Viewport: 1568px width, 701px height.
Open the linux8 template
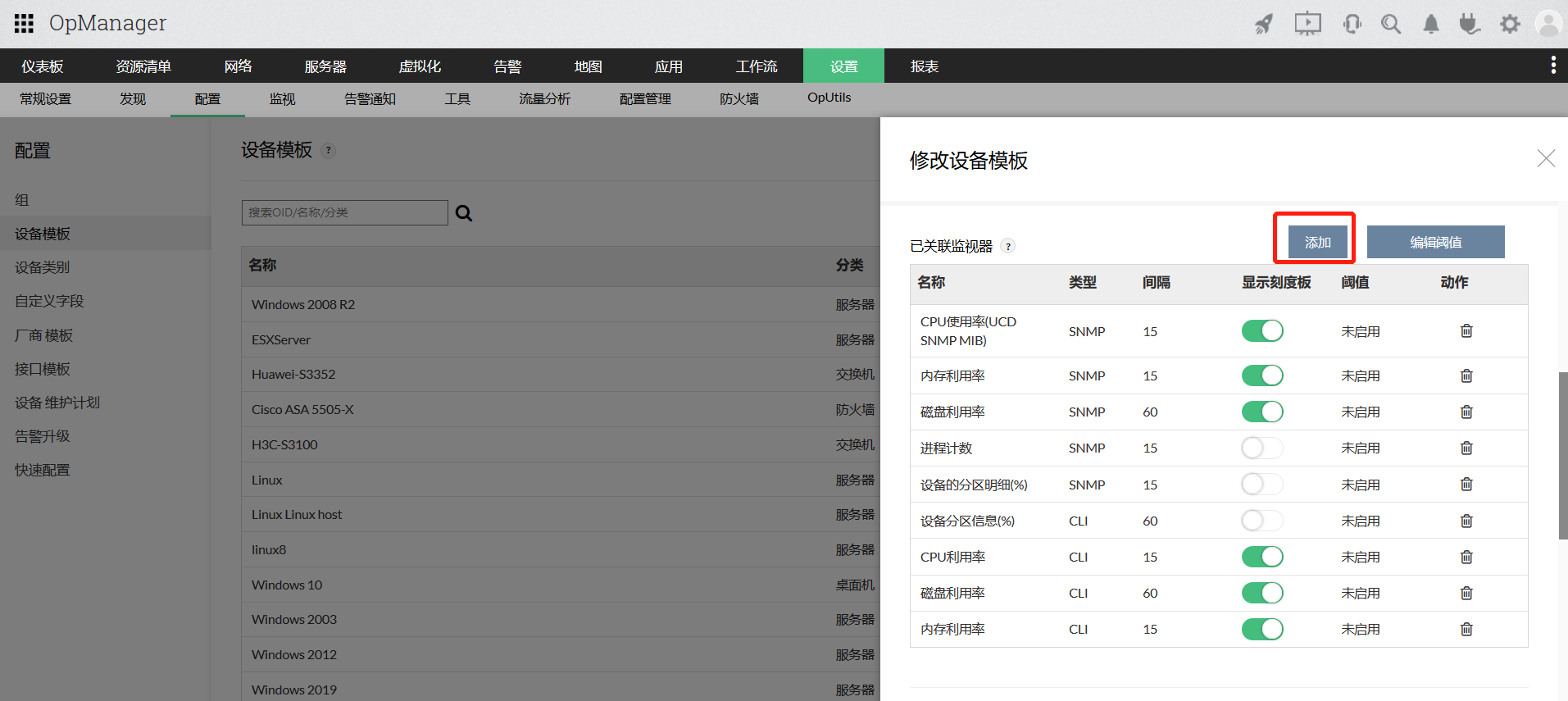269,549
